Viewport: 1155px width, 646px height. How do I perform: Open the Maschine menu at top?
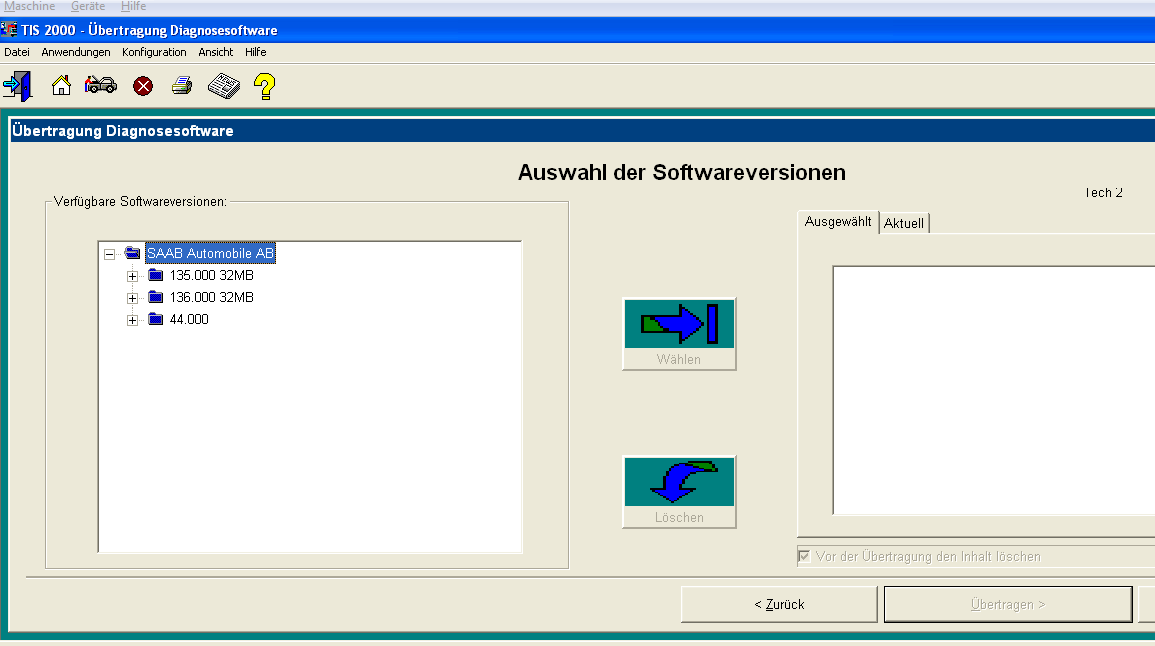point(29,7)
